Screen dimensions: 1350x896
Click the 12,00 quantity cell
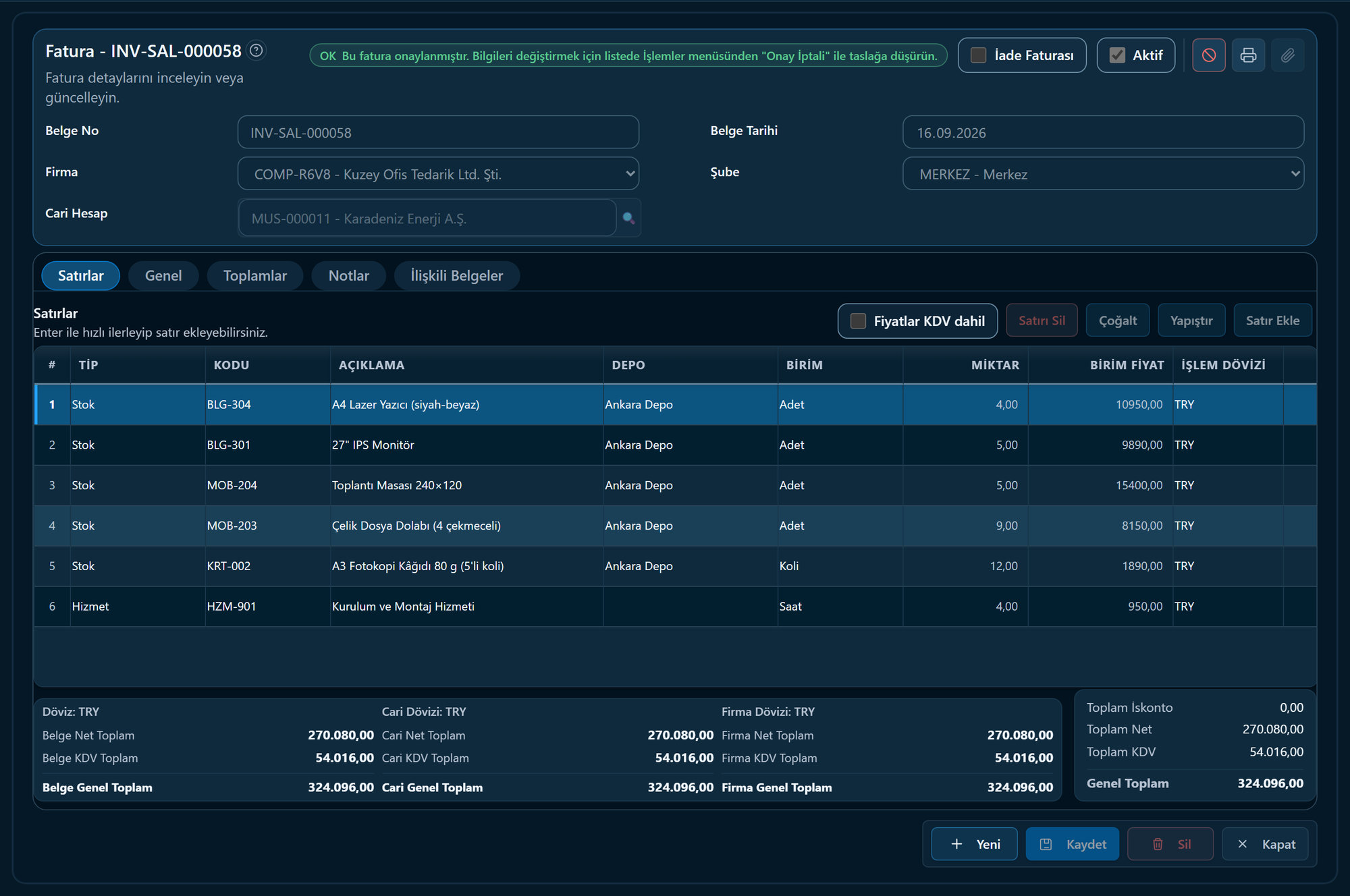coord(965,566)
